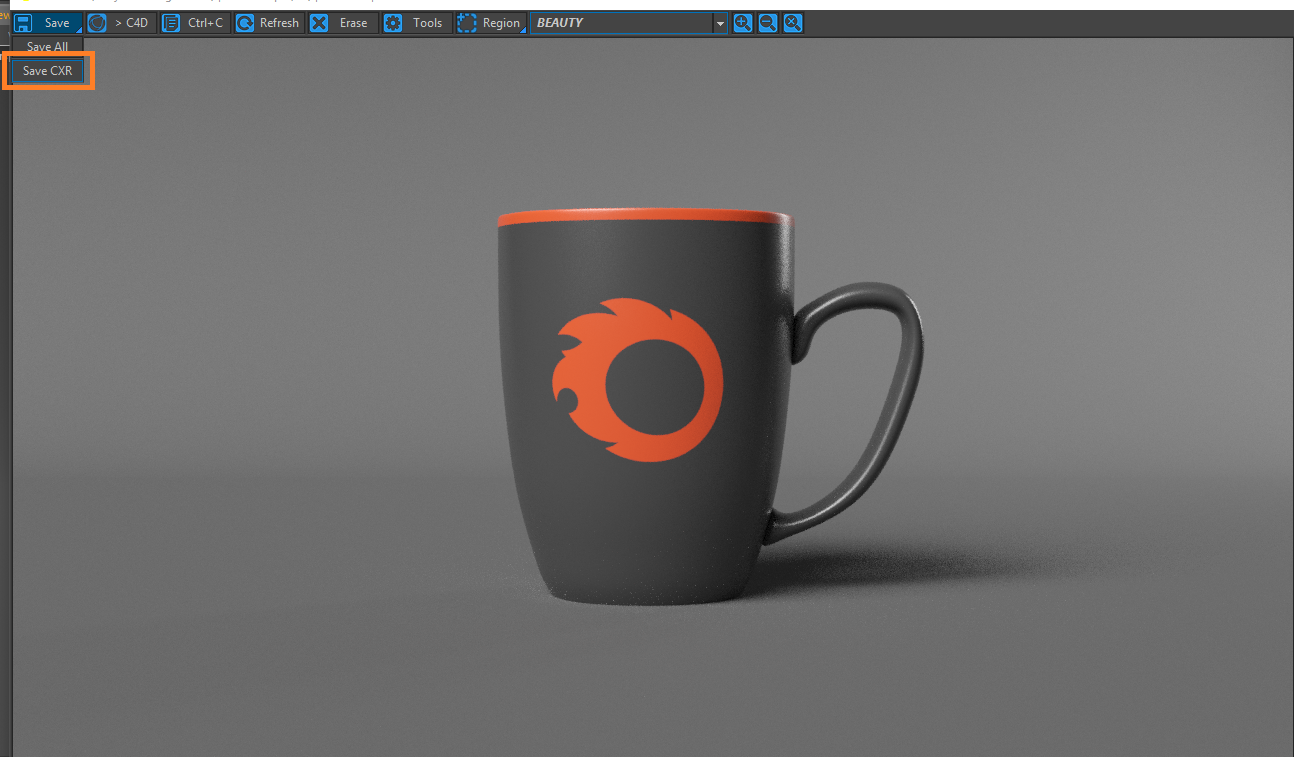This screenshot has height=757, width=1294.
Task: Choose Save CXR from the save menu
Action: click(47, 71)
